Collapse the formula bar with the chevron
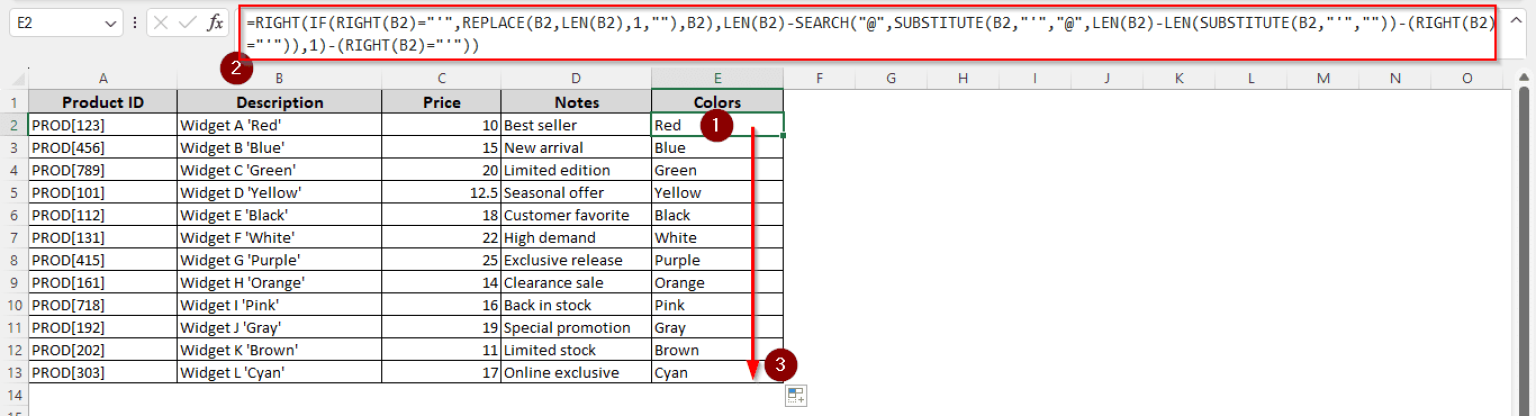This screenshot has height=416, width=1536. (x=1515, y=22)
